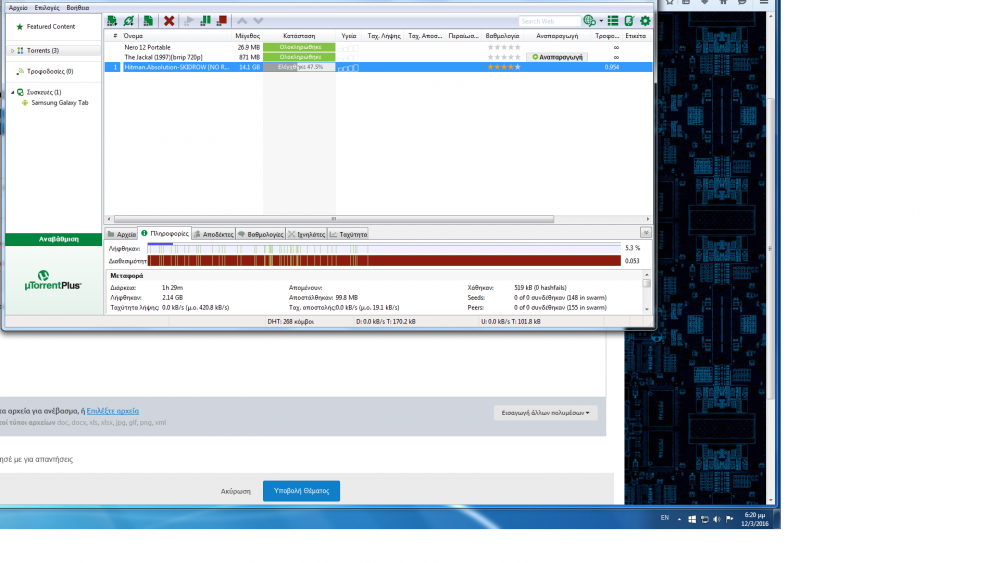Select Τροφοδοσίες (0) feeds in sidebar

click(x=50, y=71)
